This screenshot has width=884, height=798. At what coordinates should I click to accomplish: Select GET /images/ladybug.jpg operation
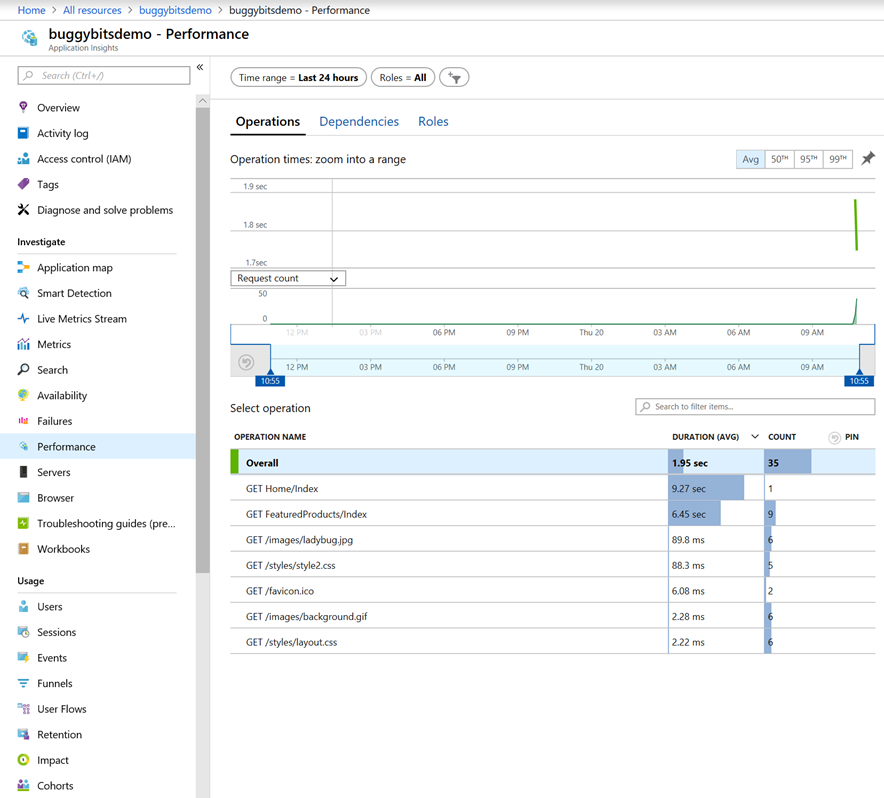pos(553,540)
